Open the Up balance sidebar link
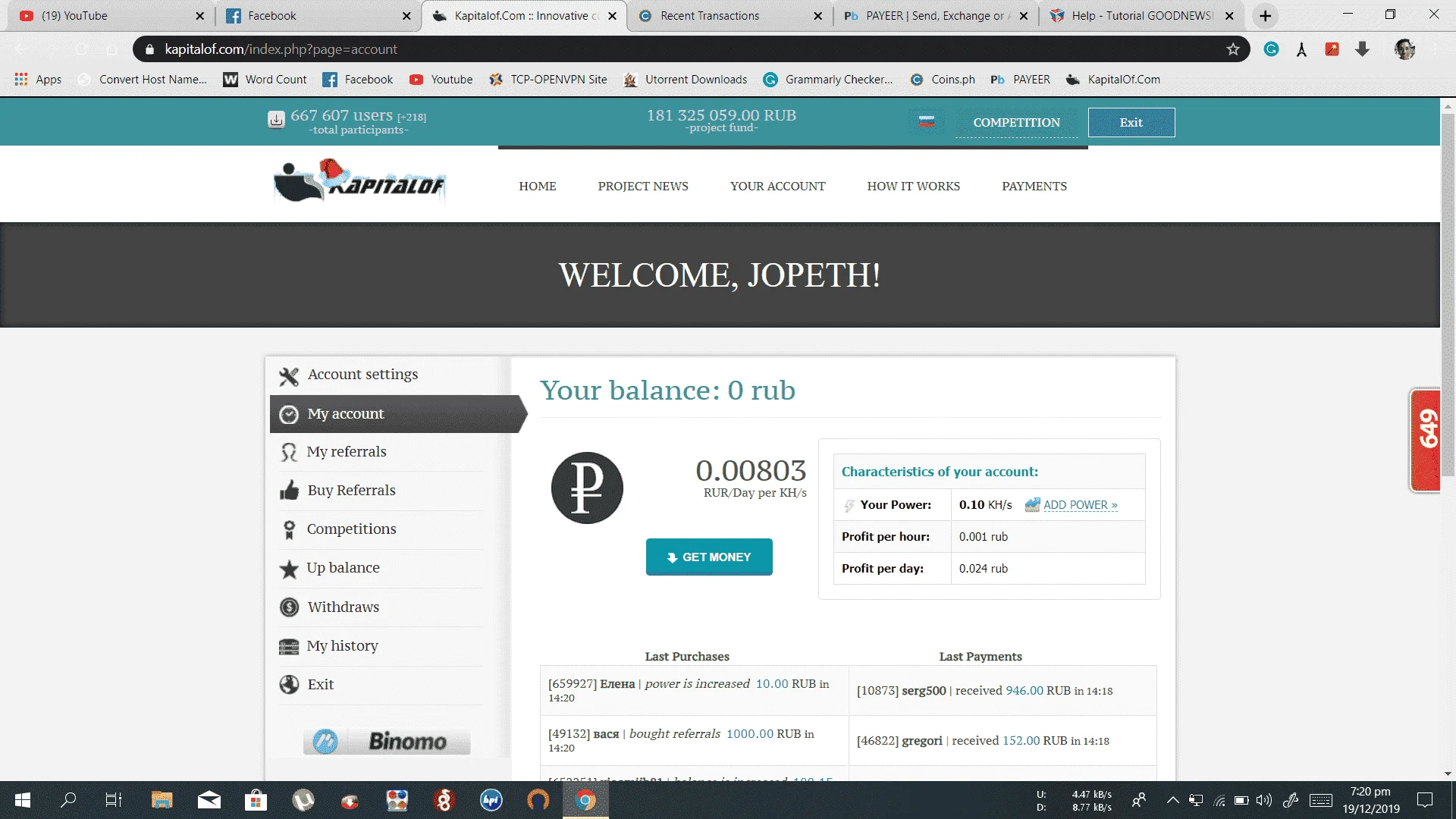The image size is (1456, 819). (343, 567)
